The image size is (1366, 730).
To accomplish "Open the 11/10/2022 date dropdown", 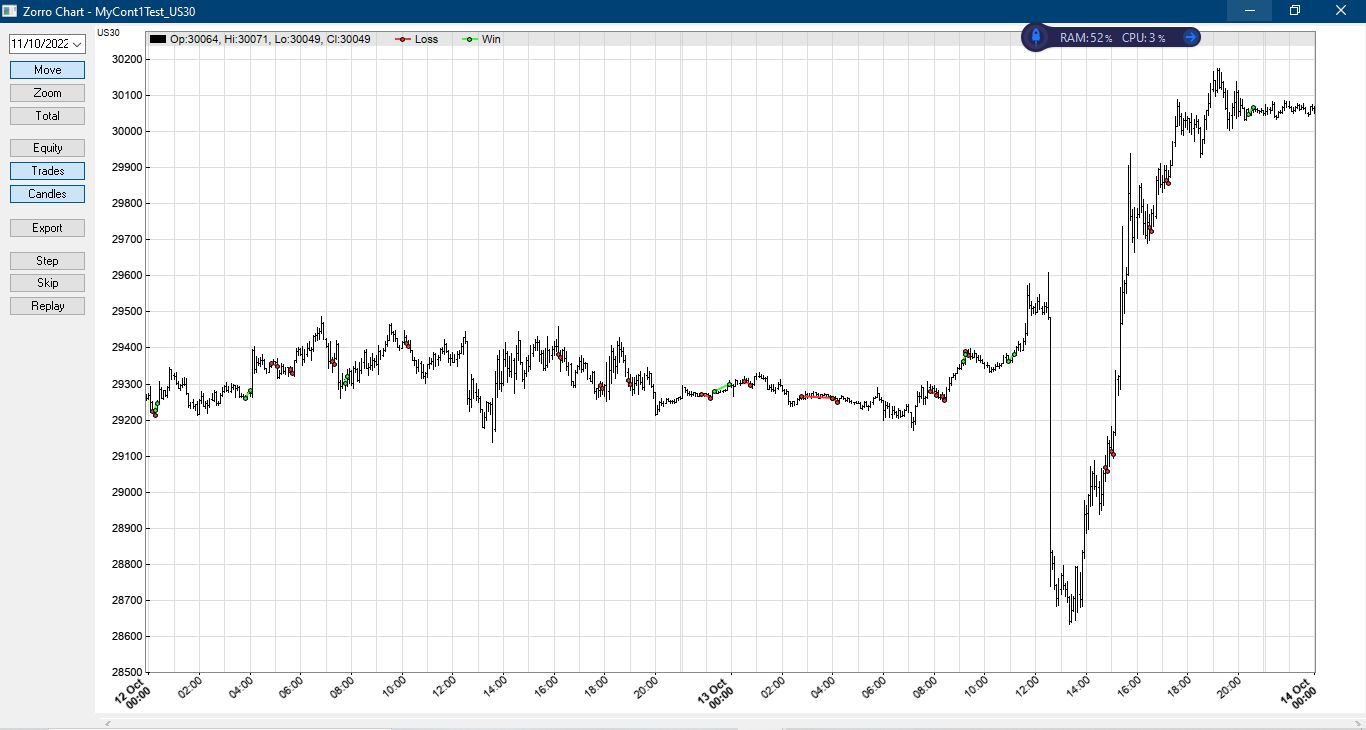I will click(47, 44).
